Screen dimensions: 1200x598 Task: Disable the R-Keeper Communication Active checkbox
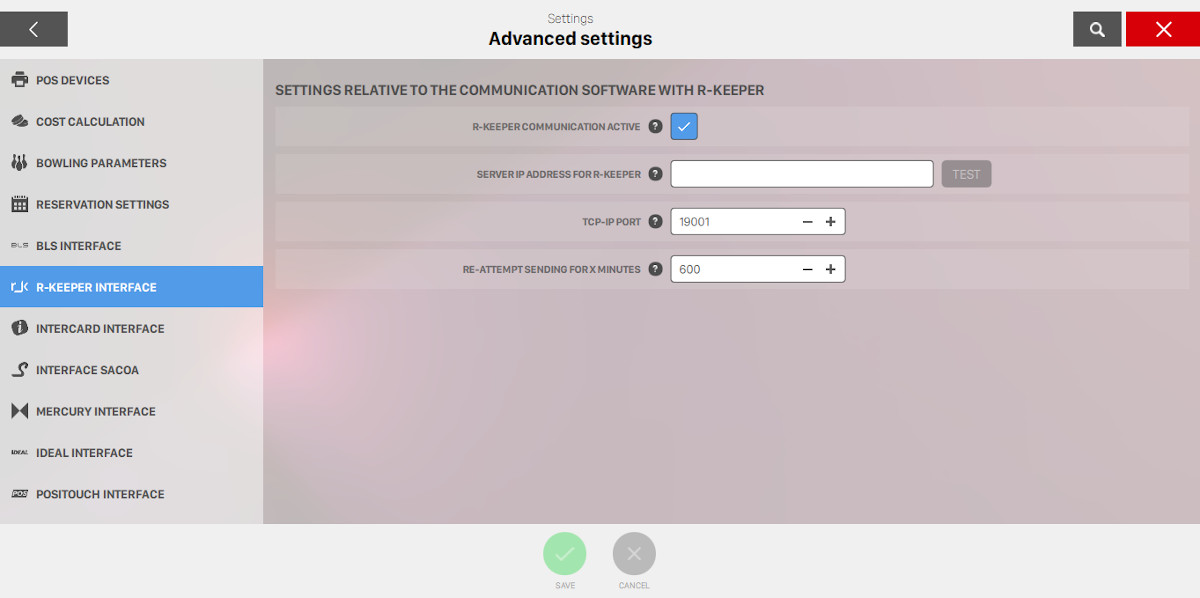[684, 127]
